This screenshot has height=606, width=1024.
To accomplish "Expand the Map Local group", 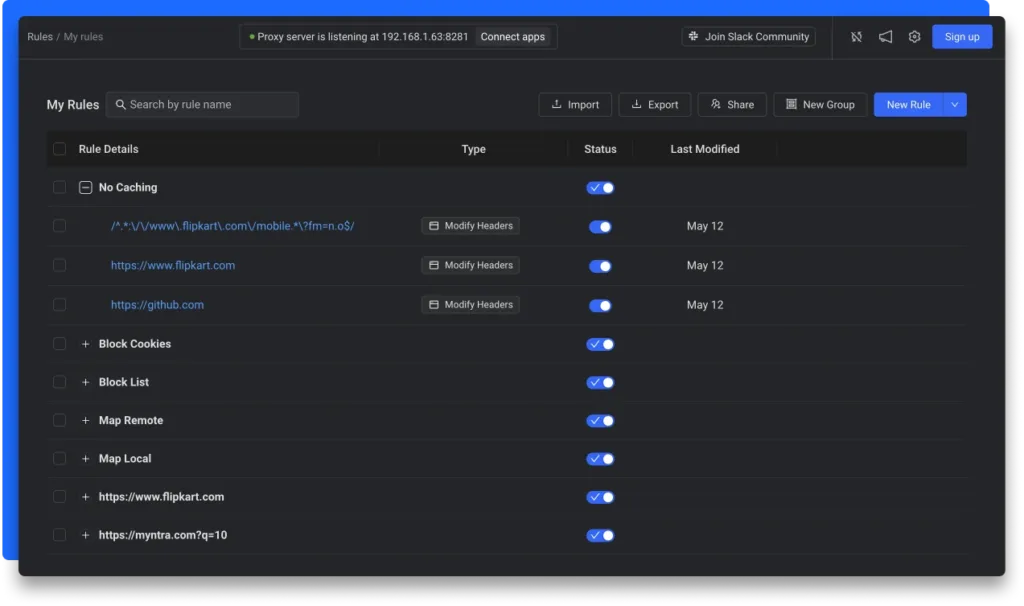I will [86, 458].
